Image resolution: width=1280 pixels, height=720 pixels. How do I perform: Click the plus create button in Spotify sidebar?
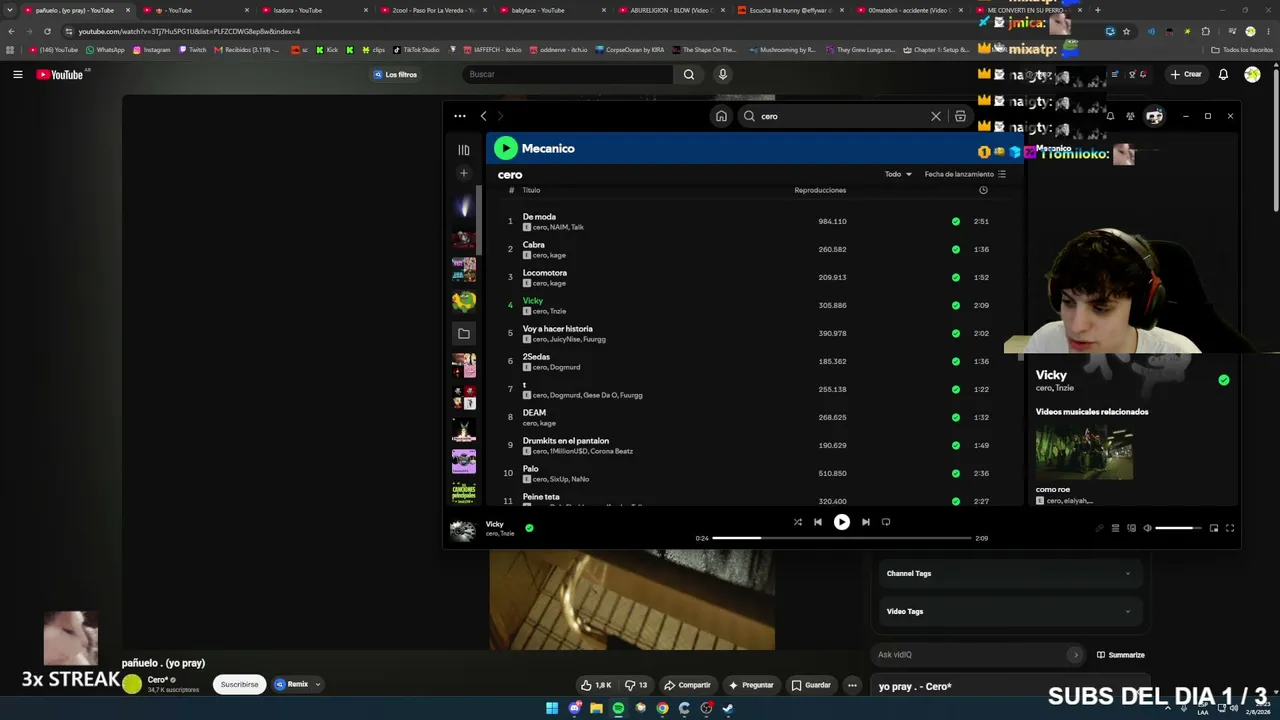(x=463, y=173)
